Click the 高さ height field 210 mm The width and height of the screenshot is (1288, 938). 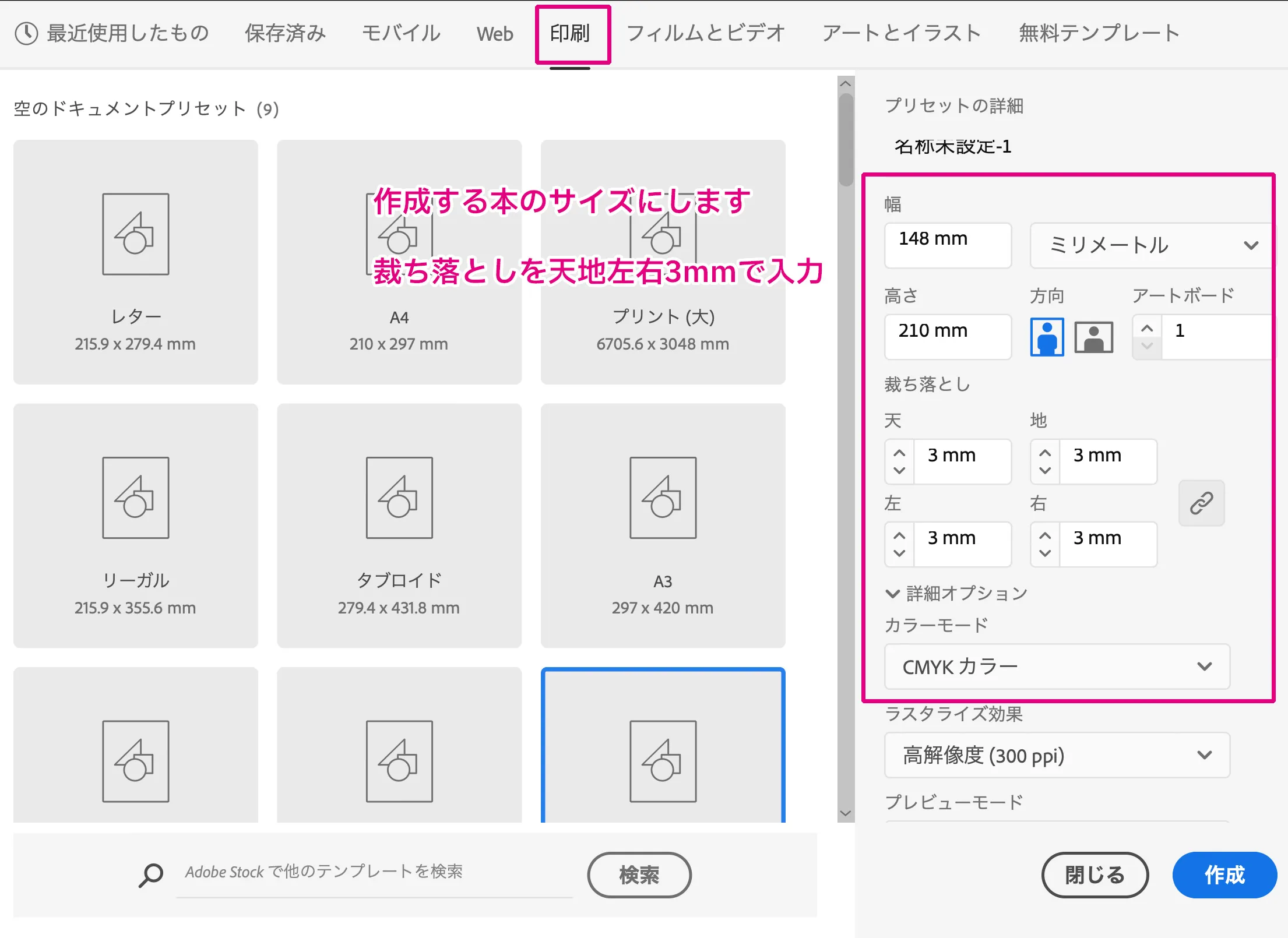point(948,337)
